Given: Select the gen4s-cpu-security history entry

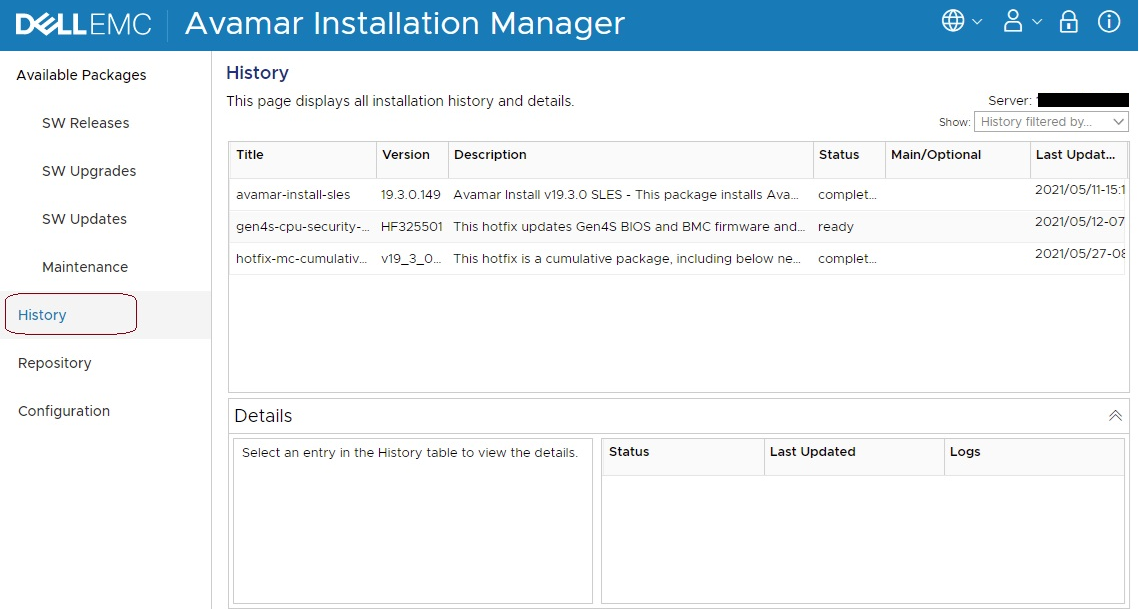Looking at the screenshot, I should click(302, 227).
